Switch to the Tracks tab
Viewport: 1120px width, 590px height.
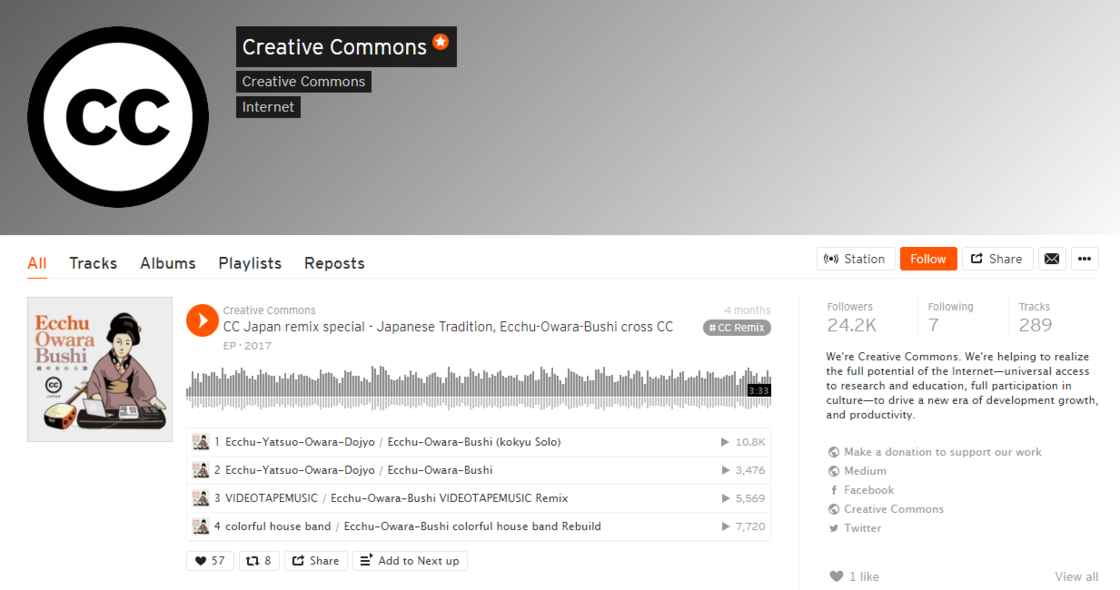pos(93,263)
